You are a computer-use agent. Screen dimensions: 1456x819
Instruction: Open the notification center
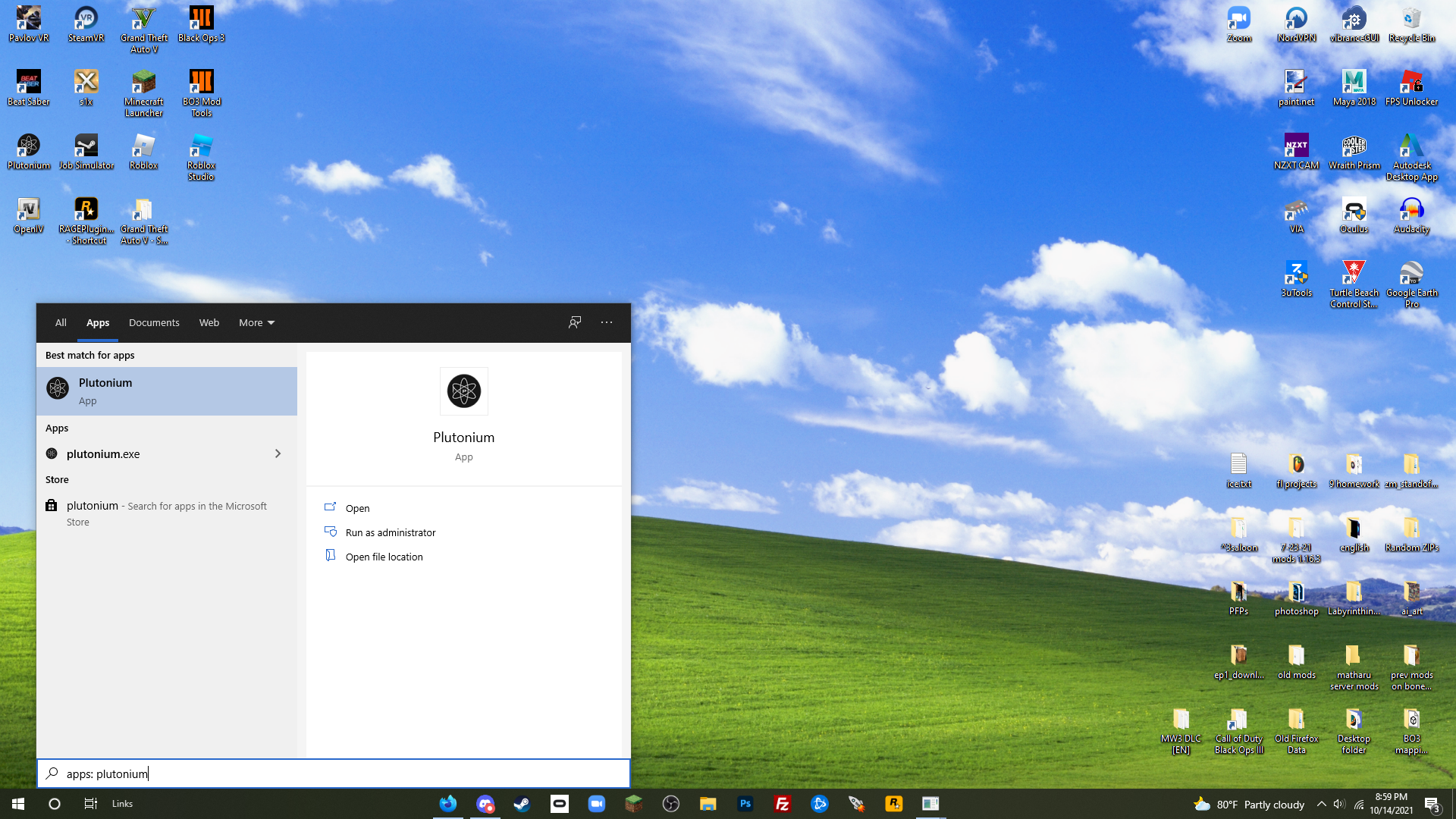pyautogui.click(x=1432, y=804)
